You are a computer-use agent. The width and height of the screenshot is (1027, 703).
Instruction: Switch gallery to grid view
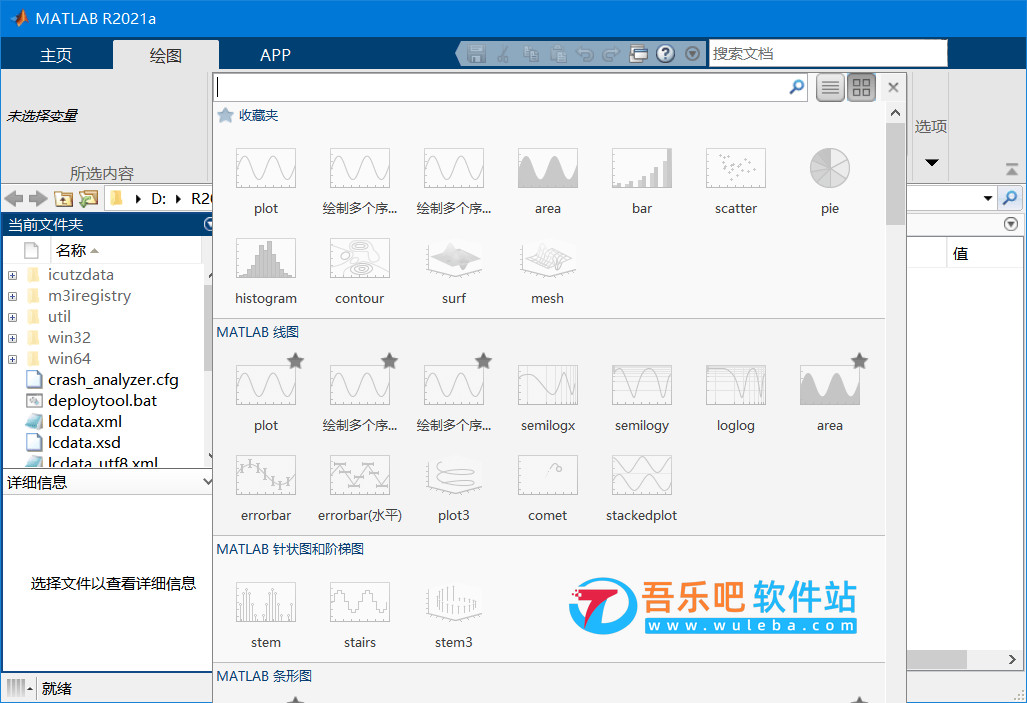click(x=861, y=87)
